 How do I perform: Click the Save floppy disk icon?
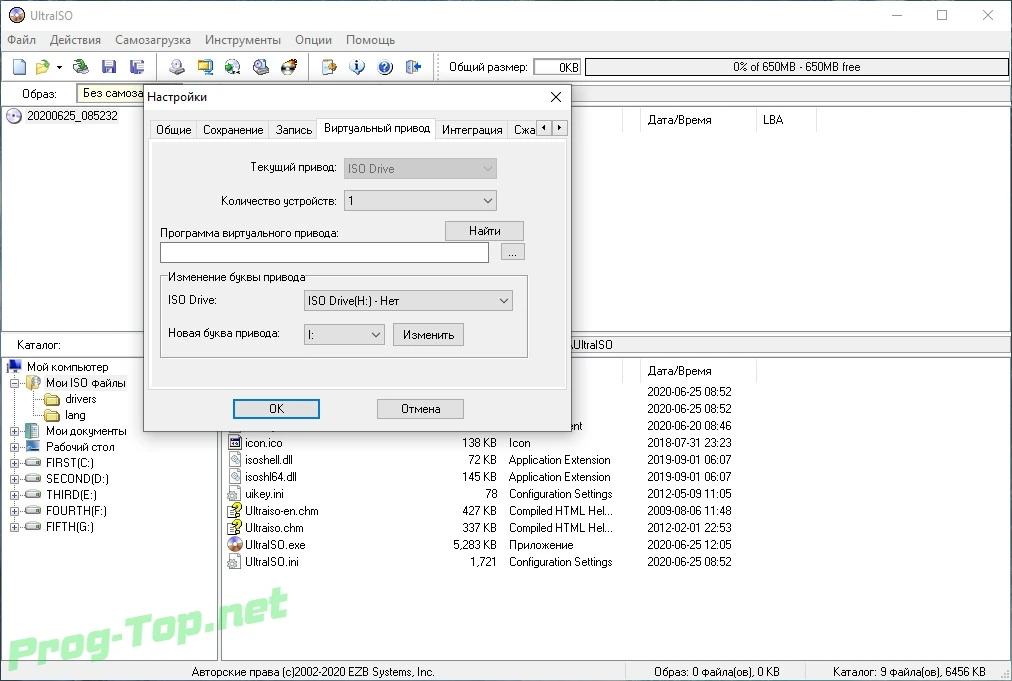tap(109, 66)
